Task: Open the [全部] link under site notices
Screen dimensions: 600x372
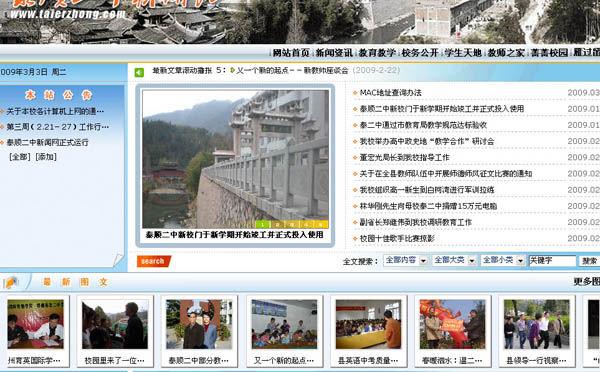Action: pos(20,157)
